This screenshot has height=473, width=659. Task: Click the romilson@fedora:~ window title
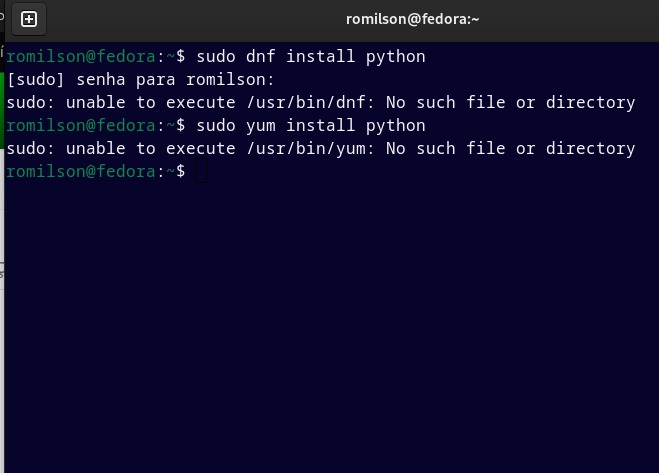click(412, 19)
